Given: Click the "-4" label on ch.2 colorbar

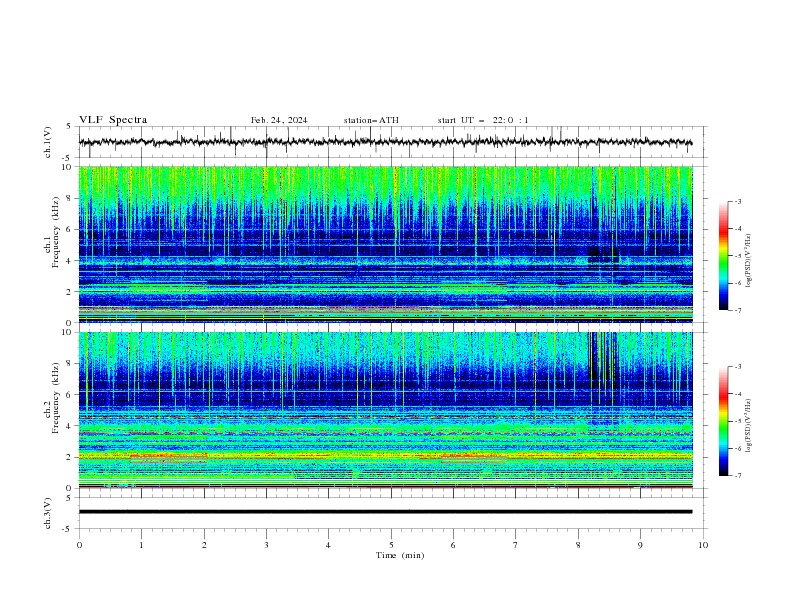Looking at the screenshot, I should tap(737, 394).
